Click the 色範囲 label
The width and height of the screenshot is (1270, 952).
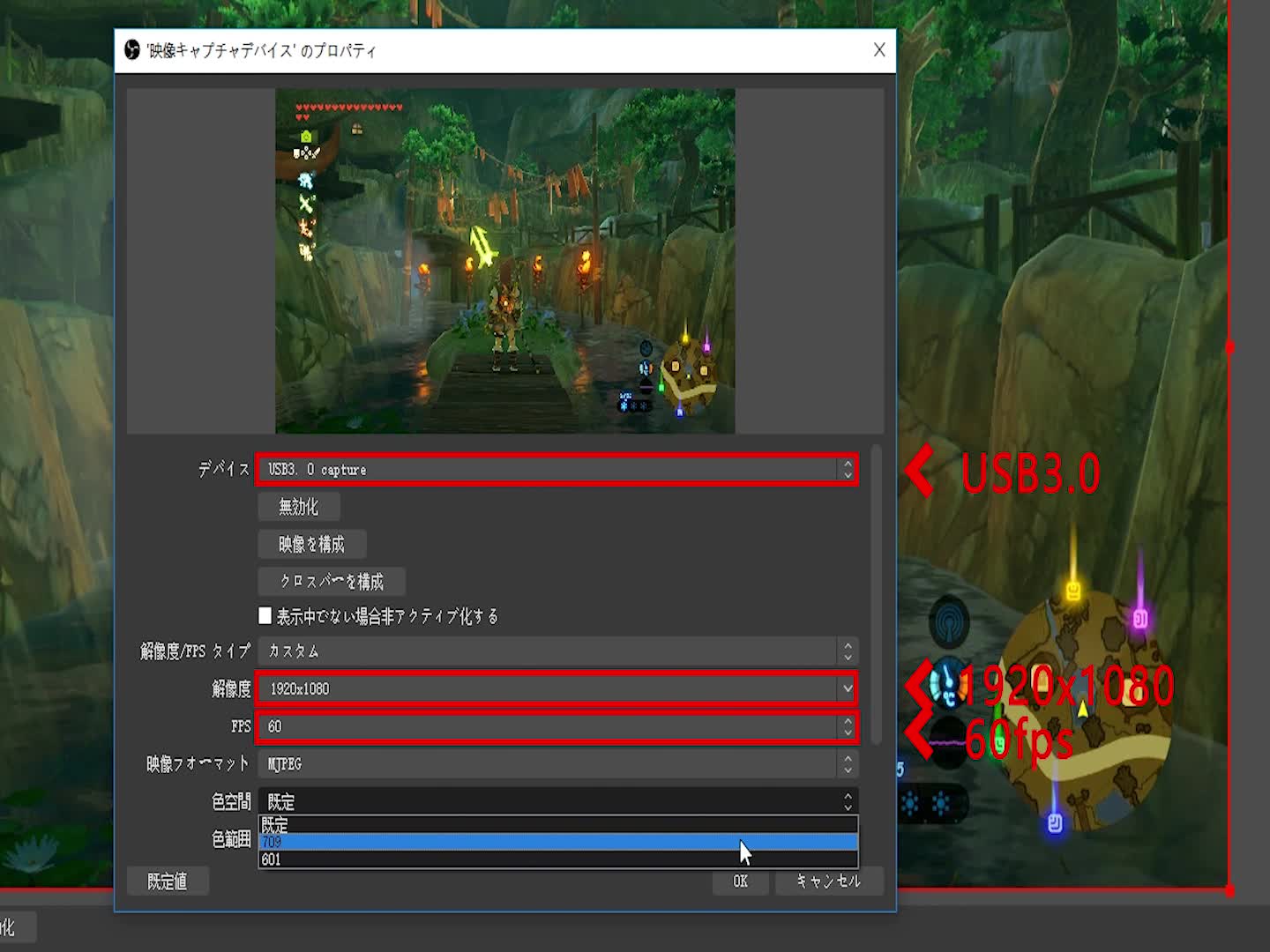tap(231, 839)
